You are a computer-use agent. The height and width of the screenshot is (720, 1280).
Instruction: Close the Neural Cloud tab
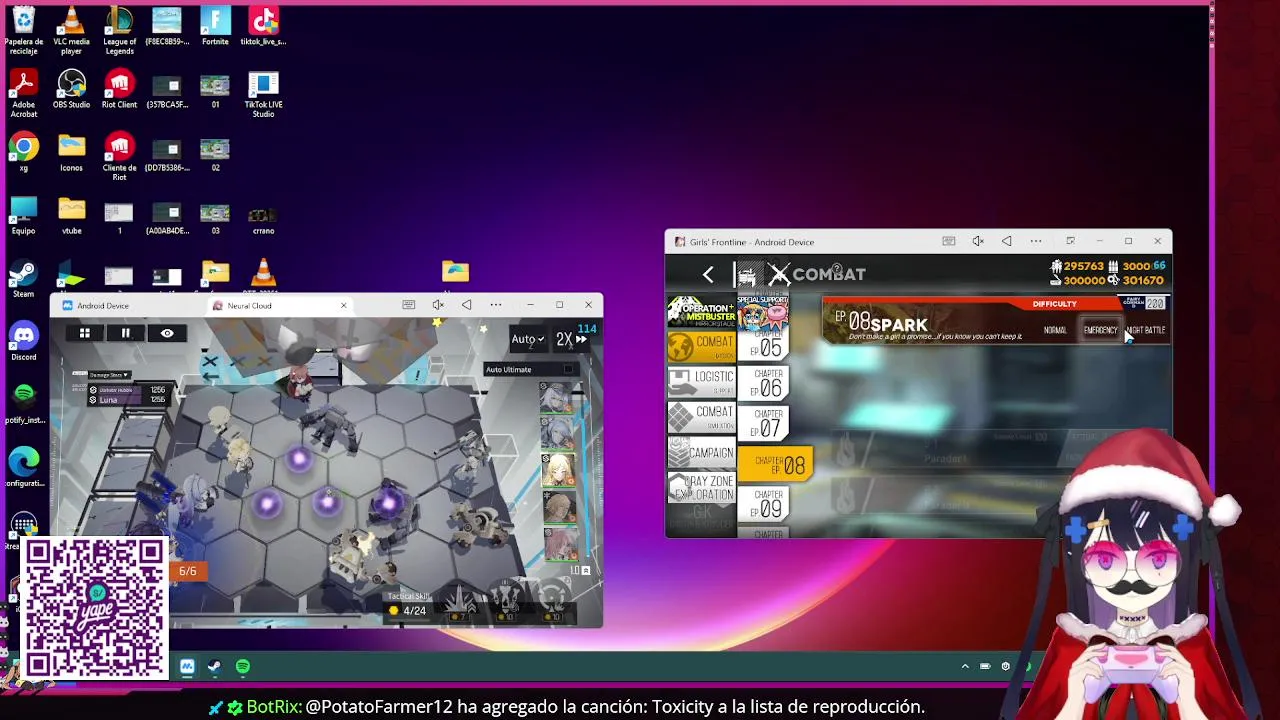coord(343,305)
